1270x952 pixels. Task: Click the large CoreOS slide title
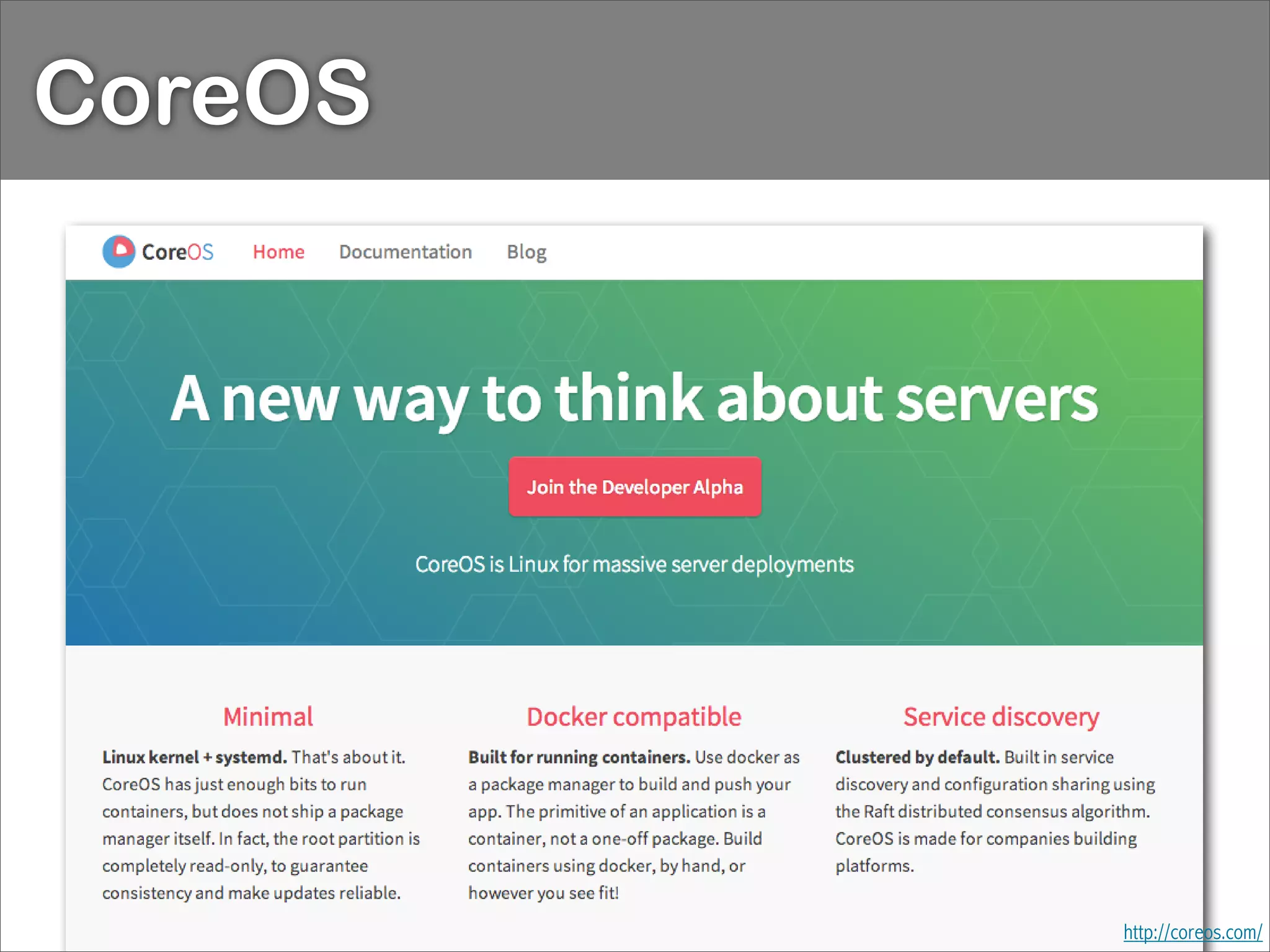tap(202, 93)
